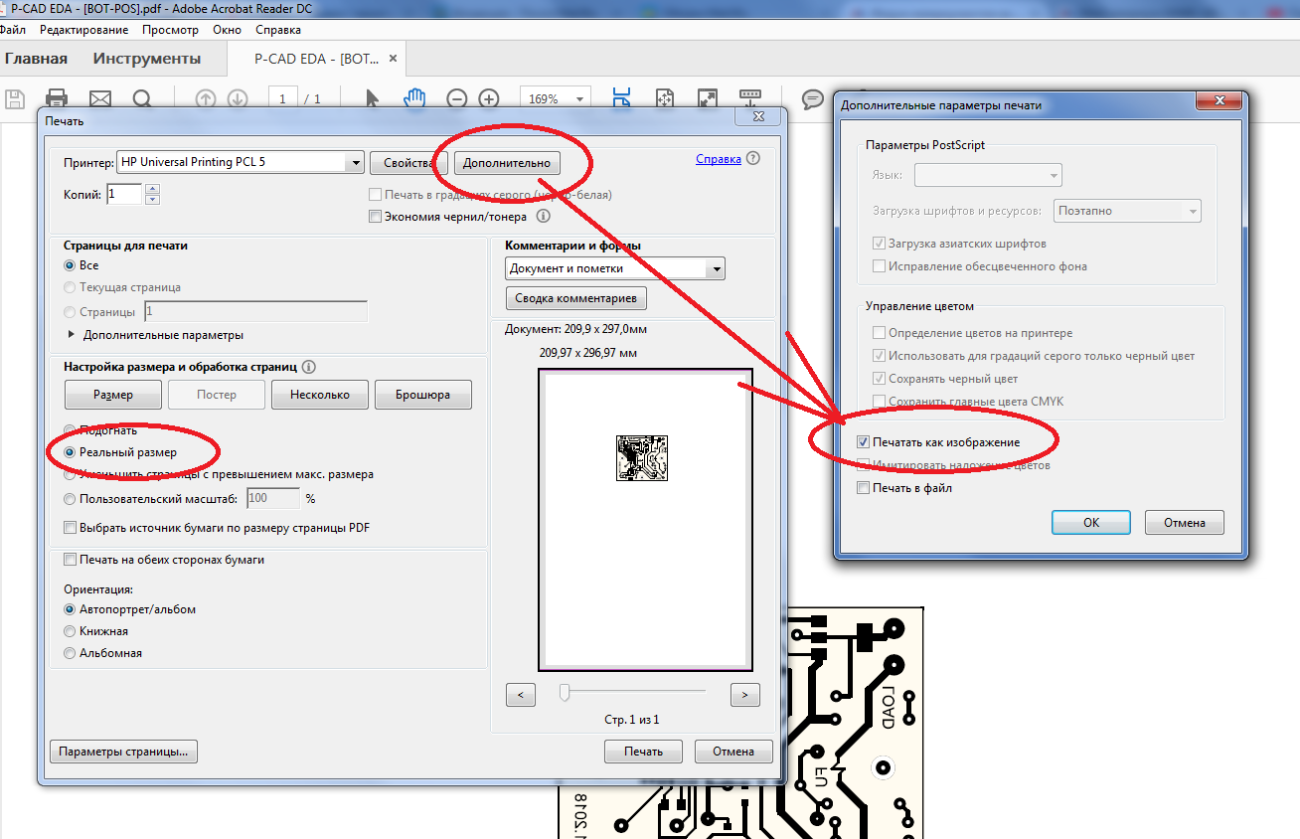Expand Дополнительные параметры under pages
Screen dimensions: 1300x839
tap(72, 335)
